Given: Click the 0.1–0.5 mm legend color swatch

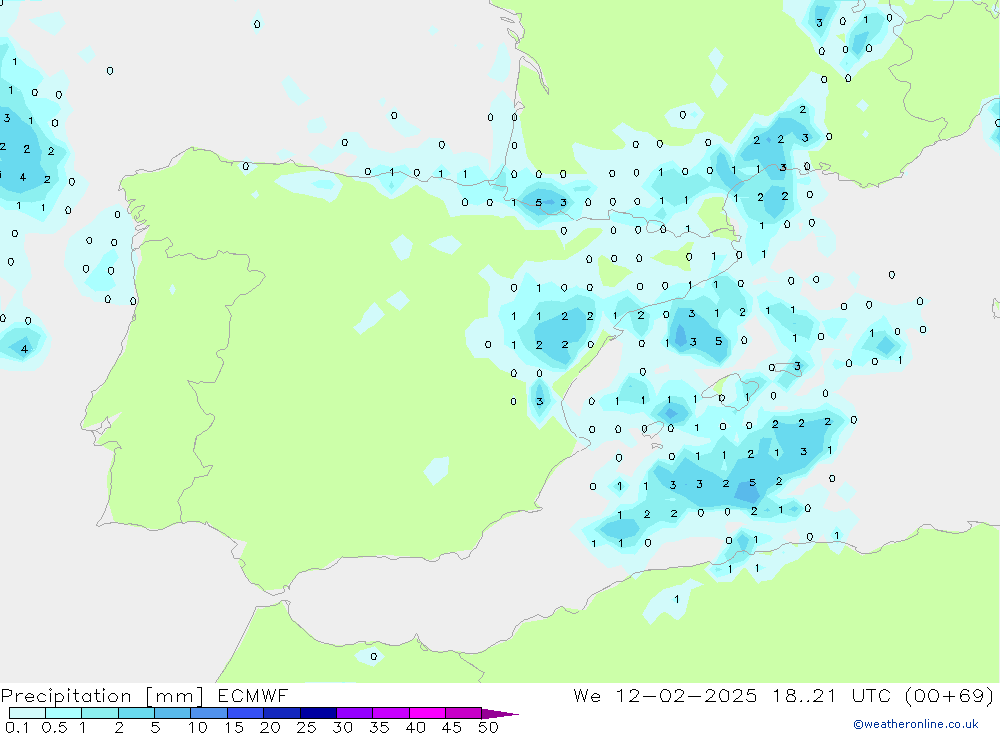Looking at the screenshot, I should point(27,713).
